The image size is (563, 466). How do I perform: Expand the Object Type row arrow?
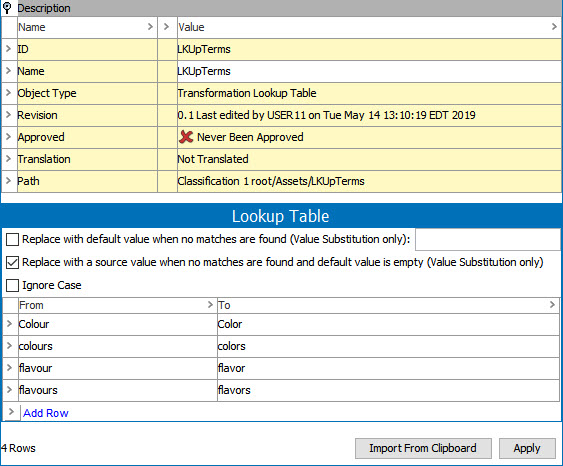[9, 93]
